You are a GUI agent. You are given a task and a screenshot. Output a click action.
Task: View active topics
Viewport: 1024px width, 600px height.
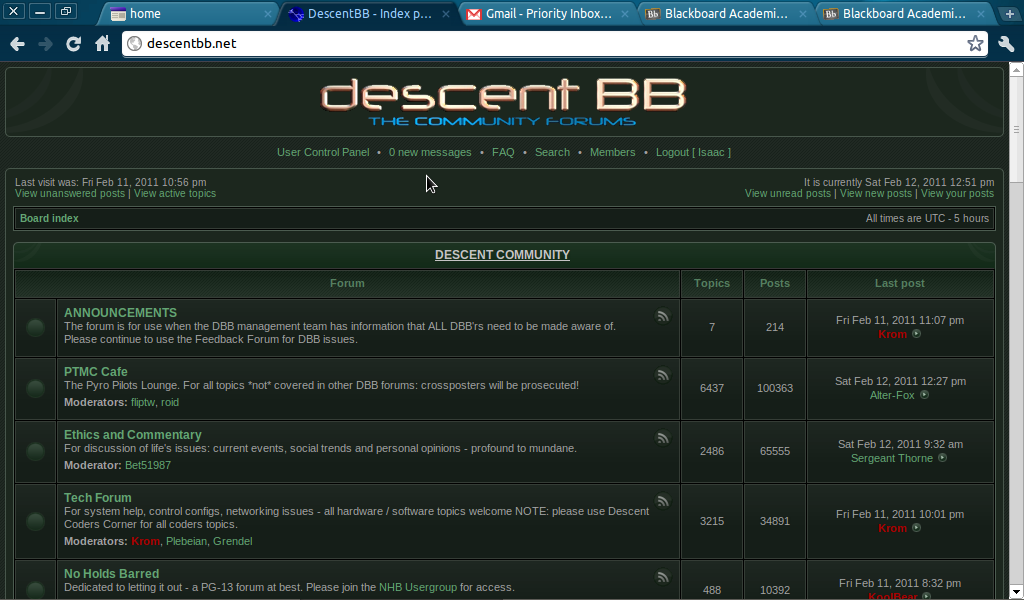(175, 193)
